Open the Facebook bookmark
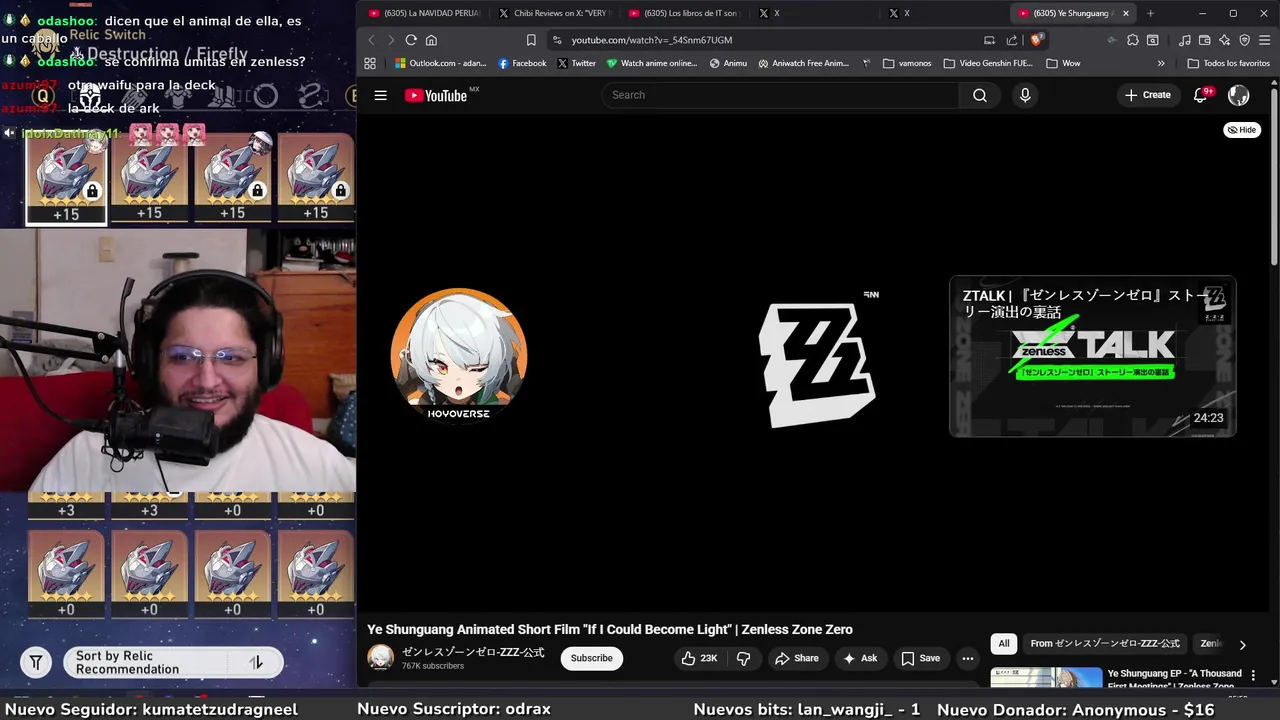The width and height of the screenshot is (1280, 720). click(522, 63)
